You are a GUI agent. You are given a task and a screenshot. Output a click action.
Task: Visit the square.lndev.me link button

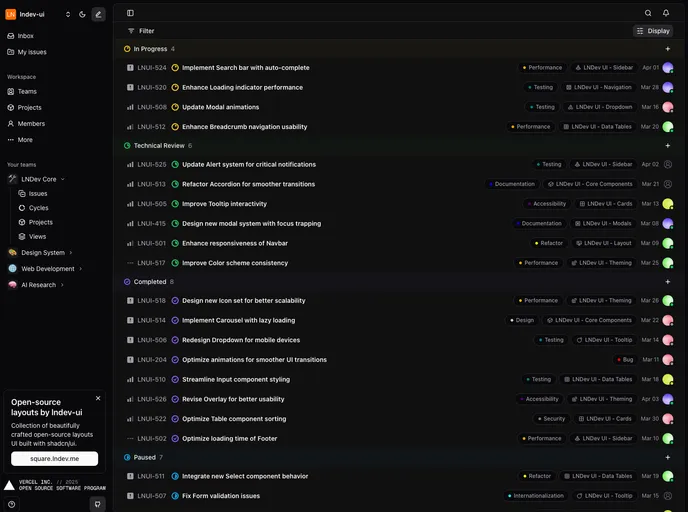pos(54,459)
